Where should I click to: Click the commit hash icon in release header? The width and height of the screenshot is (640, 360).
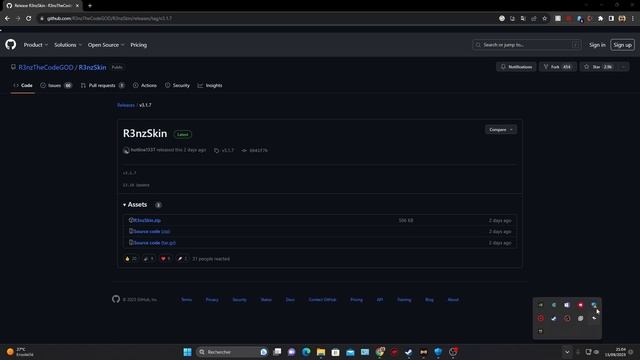tap(244, 150)
